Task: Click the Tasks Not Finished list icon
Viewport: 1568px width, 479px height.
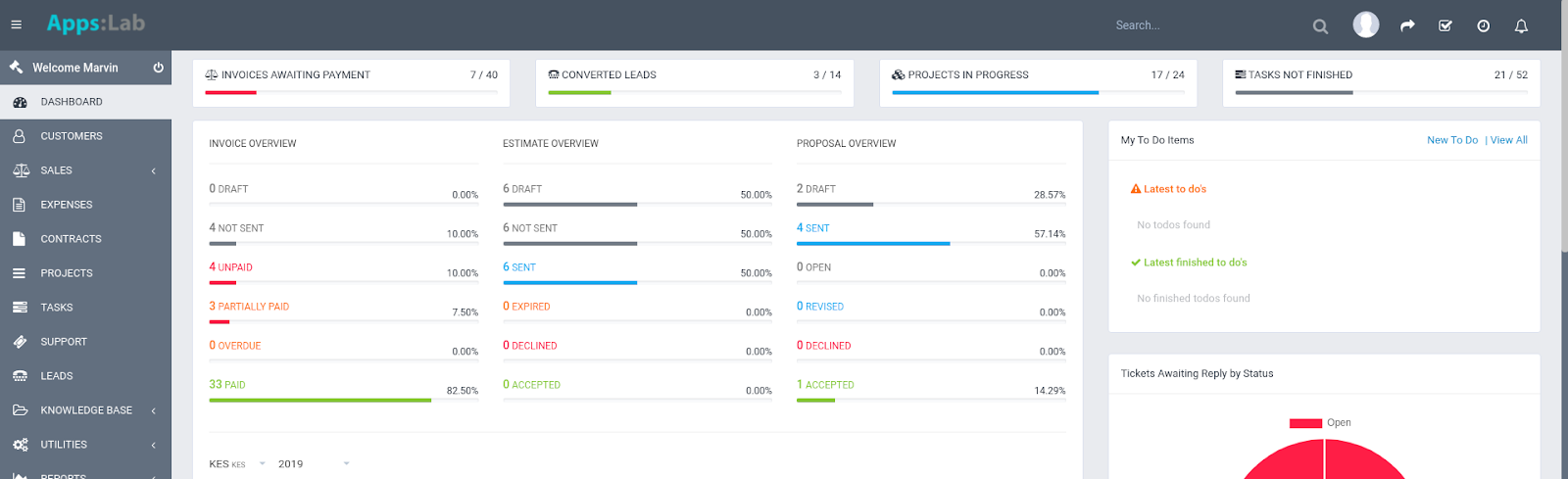Action: pyautogui.click(x=1241, y=74)
